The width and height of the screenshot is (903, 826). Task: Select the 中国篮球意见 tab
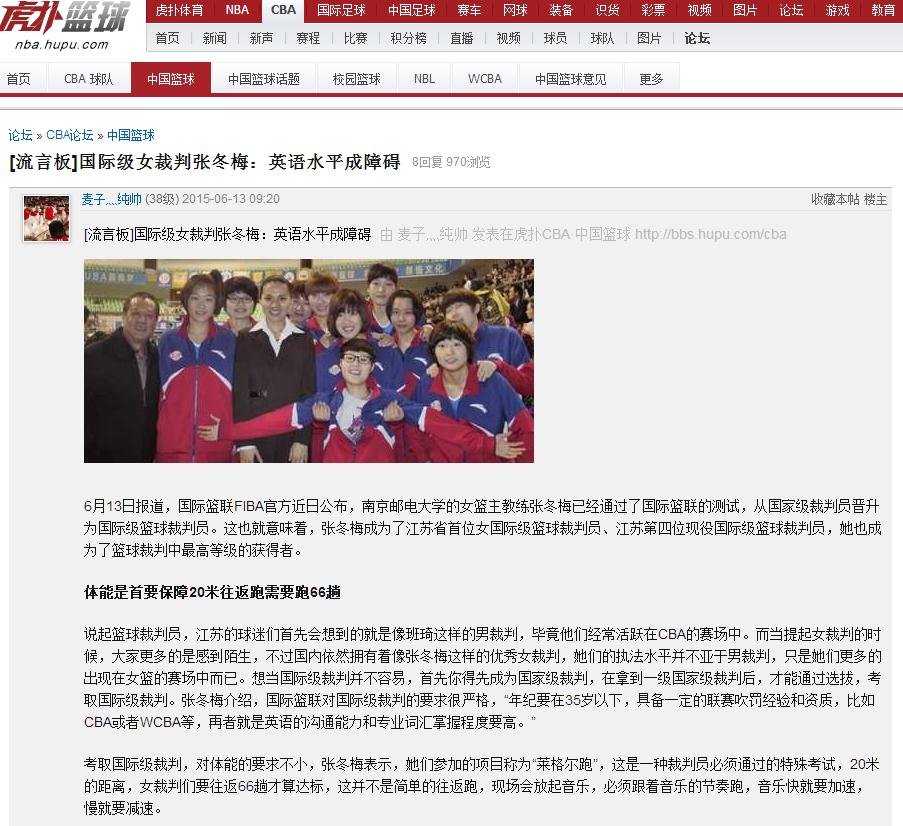(x=571, y=79)
